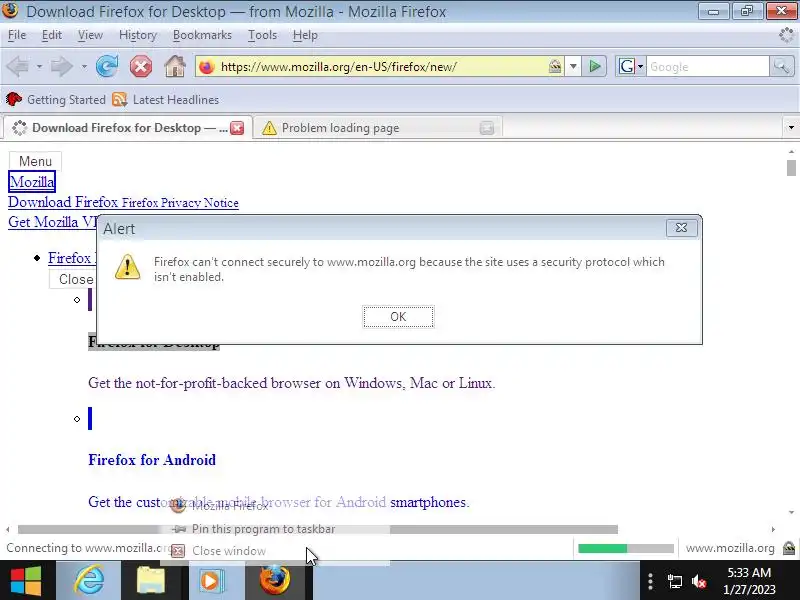This screenshot has width=800, height=600.
Task: Open the list all tabs dropdown
Action: click(x=791, y=127)
